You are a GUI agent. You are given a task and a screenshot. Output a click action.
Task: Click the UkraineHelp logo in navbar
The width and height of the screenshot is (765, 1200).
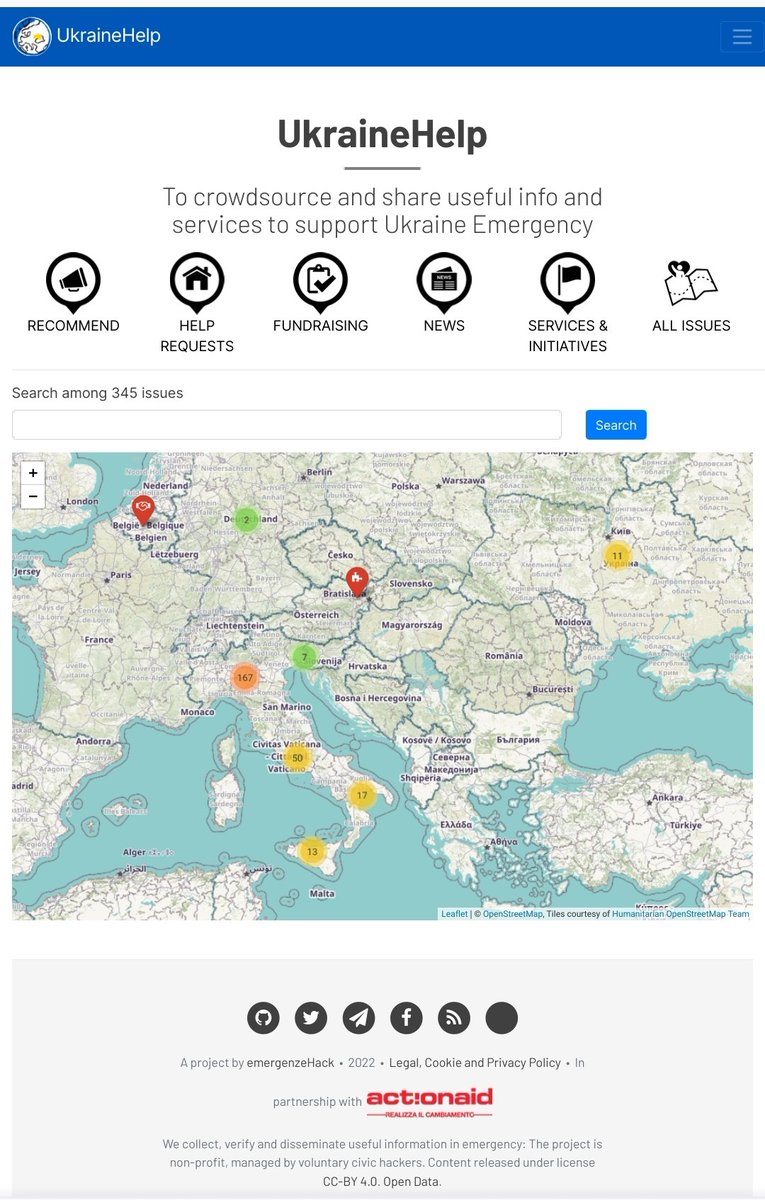[x=31, y=36]
